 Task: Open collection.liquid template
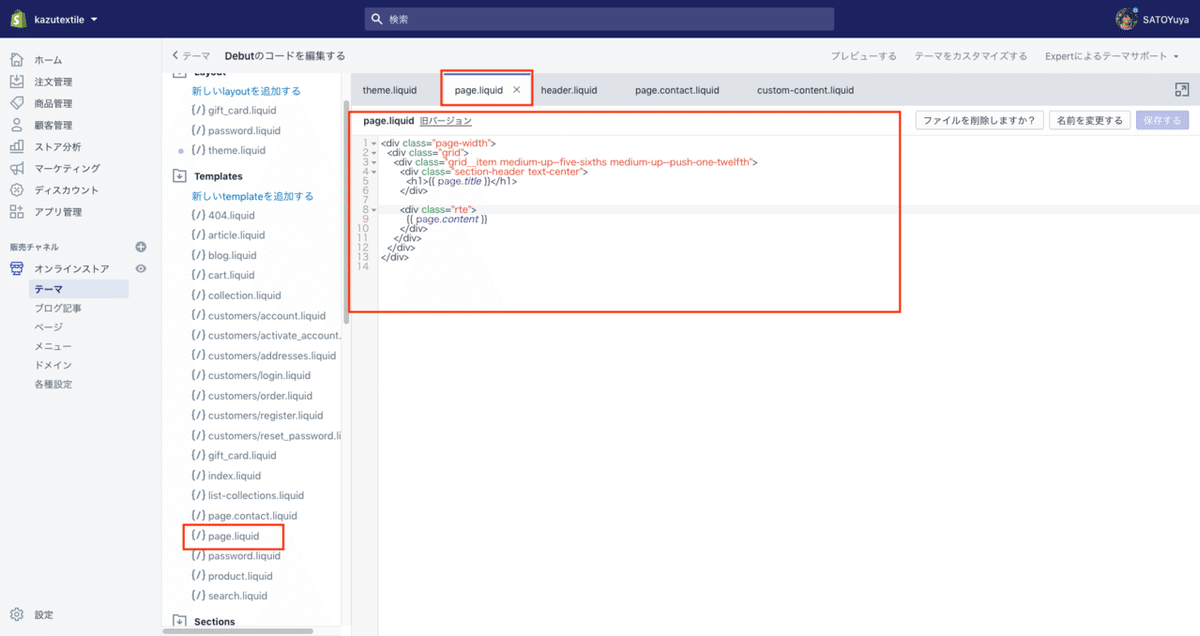(236, 295)
